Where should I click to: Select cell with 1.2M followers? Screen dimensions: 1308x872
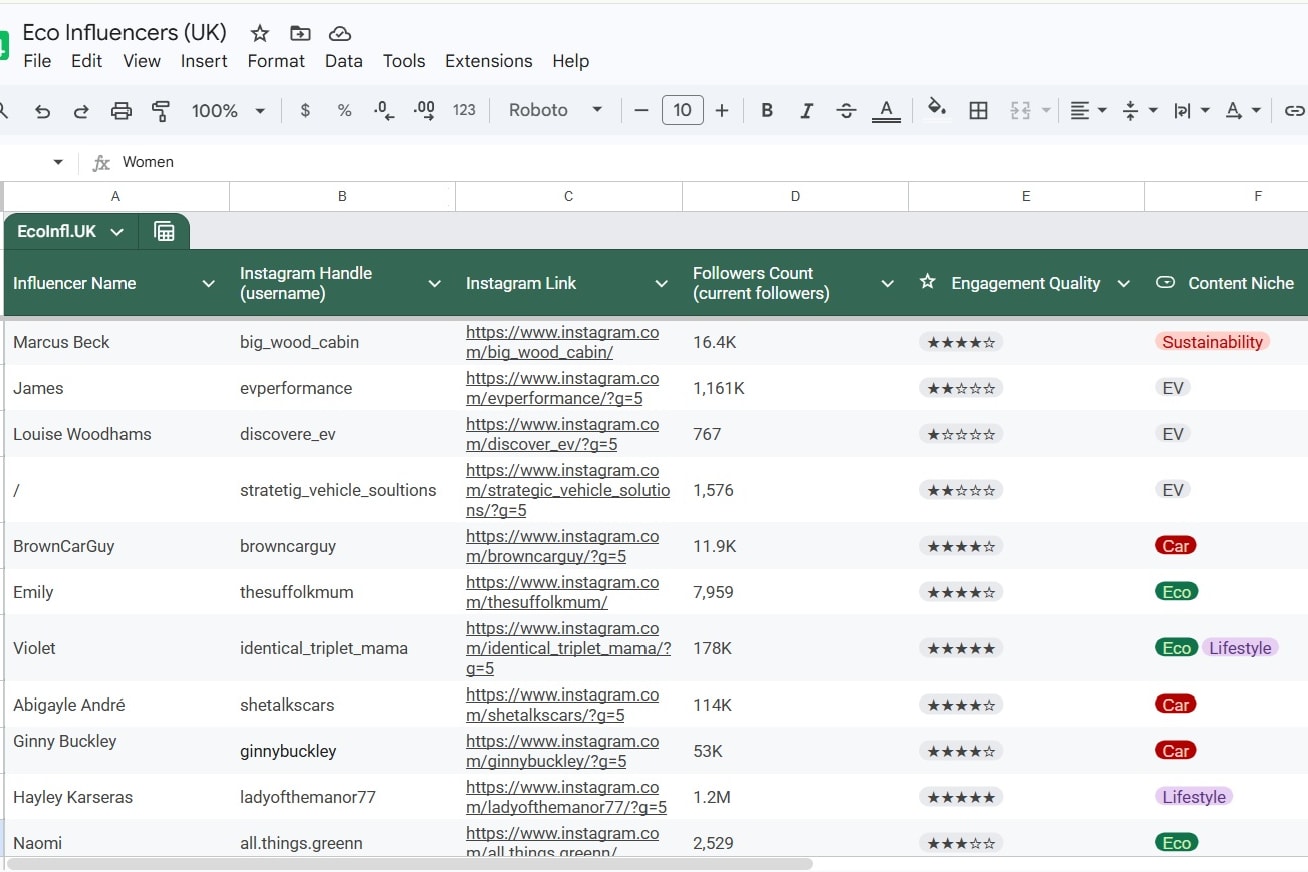pyautogui.click(x=795, y=797)
